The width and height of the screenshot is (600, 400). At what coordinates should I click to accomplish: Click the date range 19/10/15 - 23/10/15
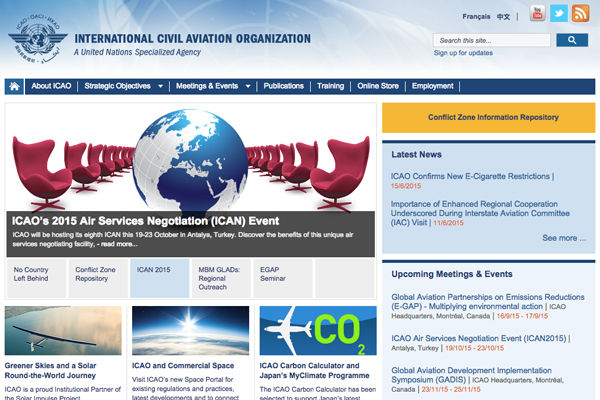click(474, 348)
